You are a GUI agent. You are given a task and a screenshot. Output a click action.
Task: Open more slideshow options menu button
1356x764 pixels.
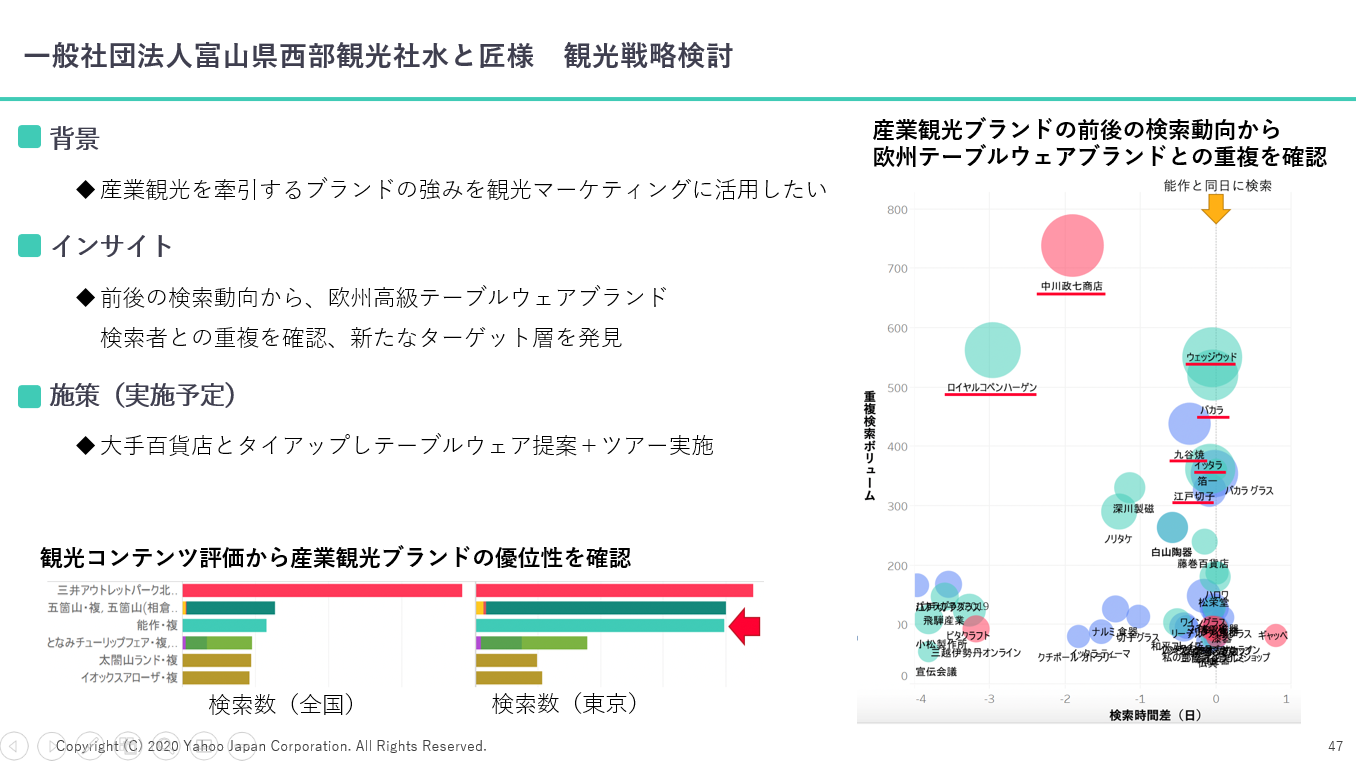coord(241,745)
